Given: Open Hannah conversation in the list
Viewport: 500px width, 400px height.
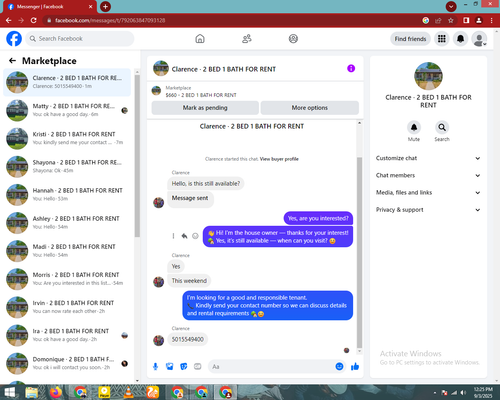Looking at the screenshot, I should tap(67, 195).
